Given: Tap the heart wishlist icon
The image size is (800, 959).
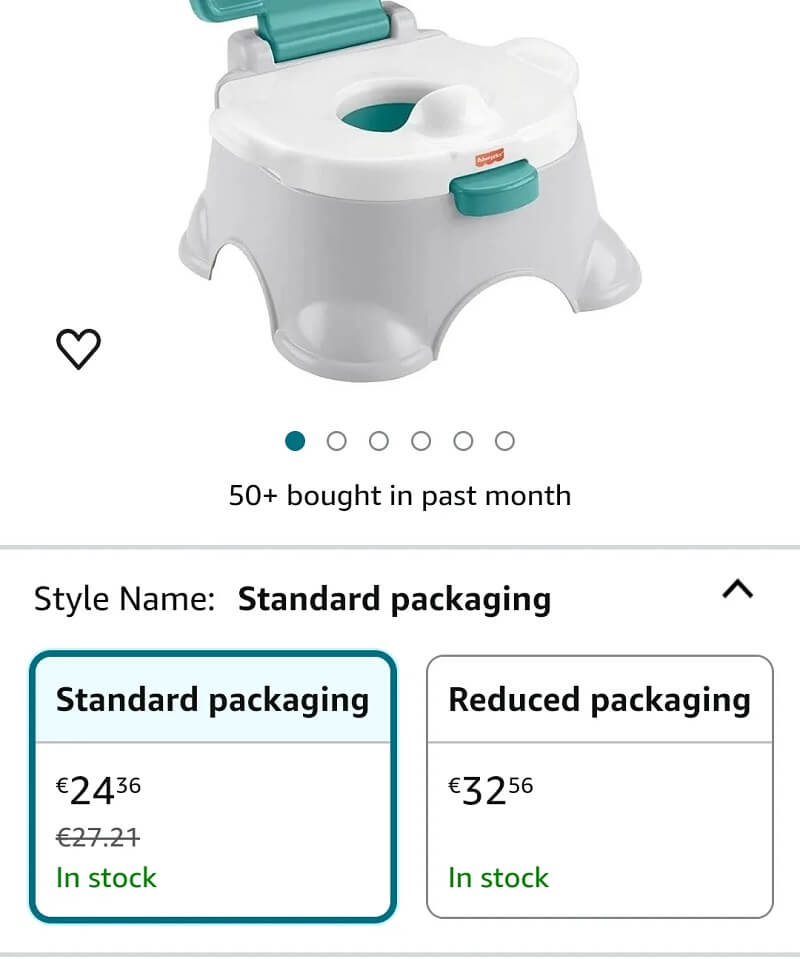Looking at the screenshot, I should pyautogui.click(x=78, y=348).
